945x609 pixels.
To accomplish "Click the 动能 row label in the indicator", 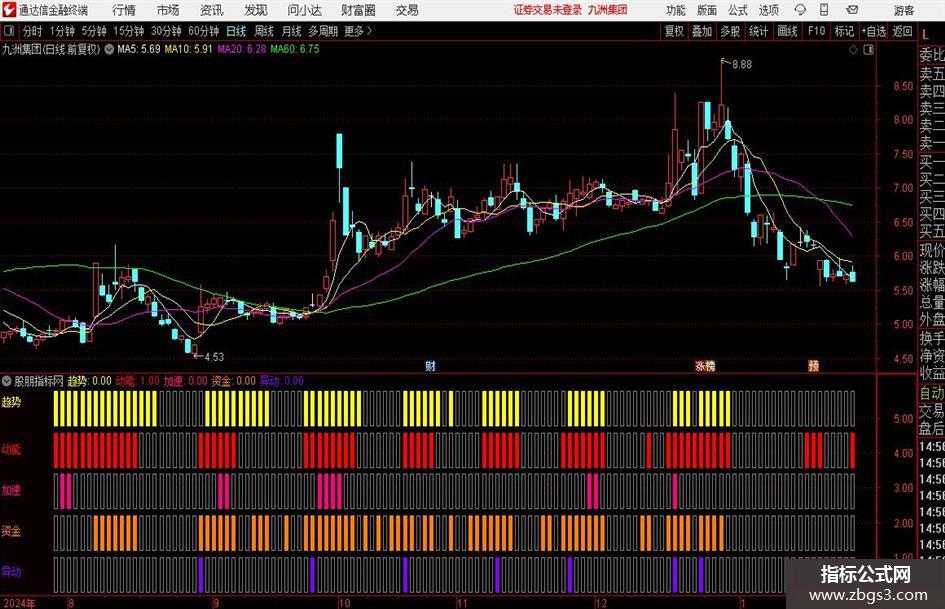I will point(11,449).
